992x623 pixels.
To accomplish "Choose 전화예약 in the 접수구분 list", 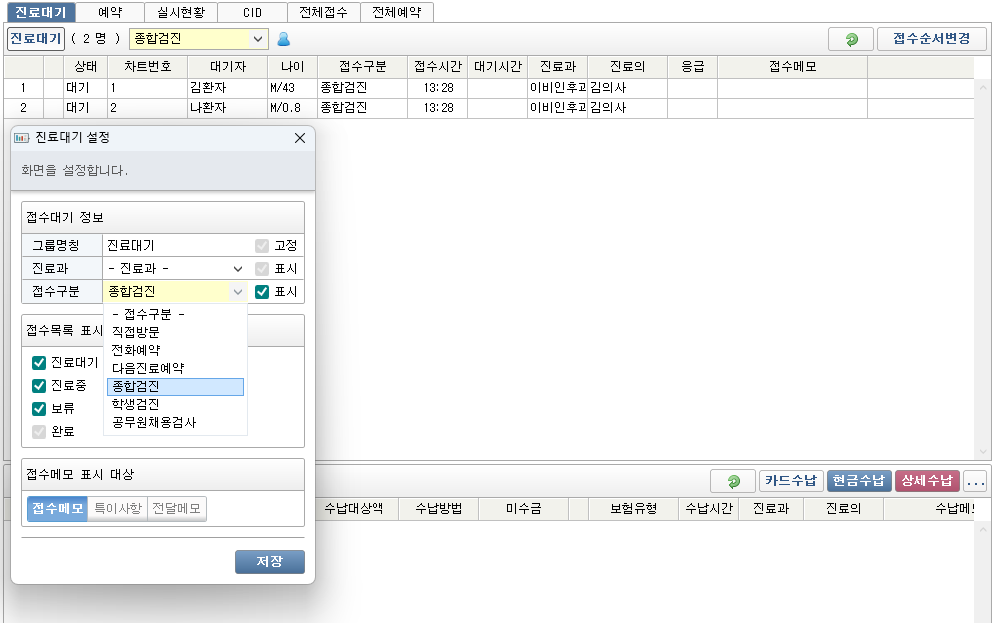I will 135,350.
